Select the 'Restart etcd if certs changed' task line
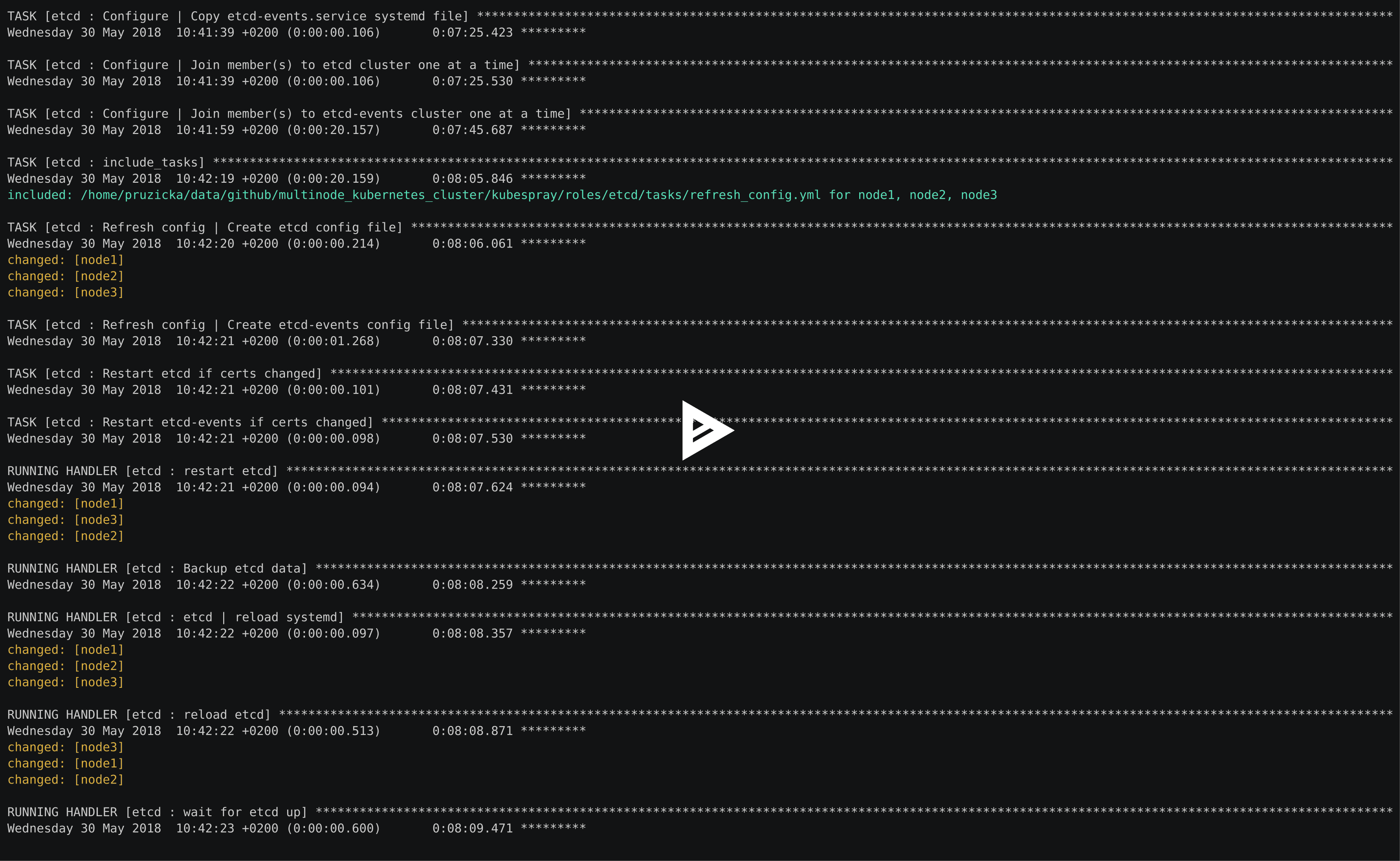 (x=700, y=374)
